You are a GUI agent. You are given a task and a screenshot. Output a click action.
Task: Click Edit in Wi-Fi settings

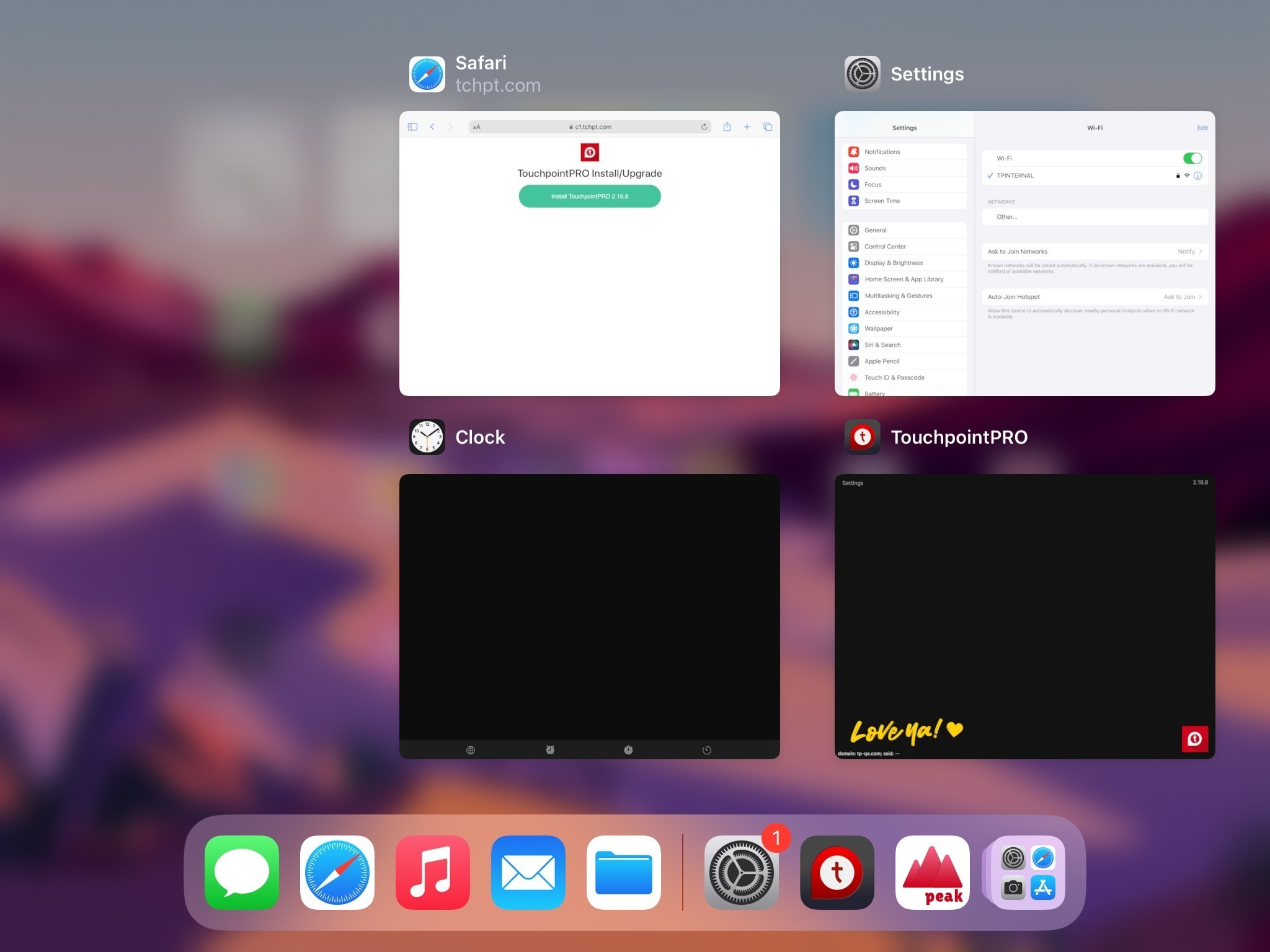[1202, 128]
